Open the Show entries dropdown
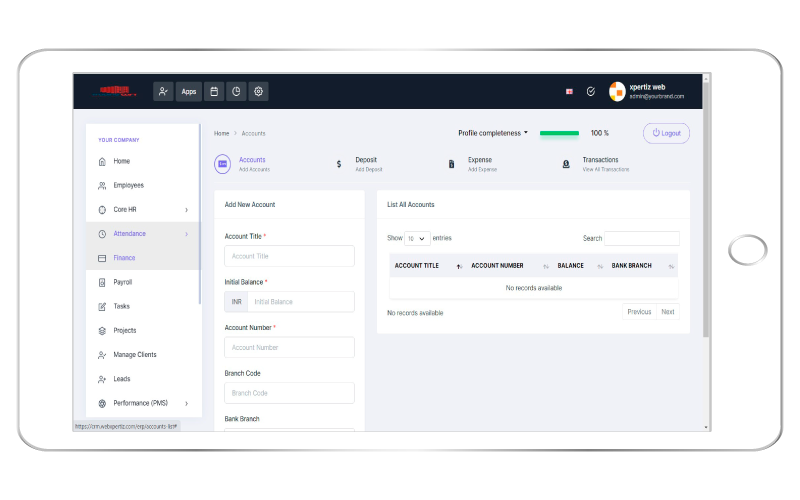 click(x=417, y=238)
